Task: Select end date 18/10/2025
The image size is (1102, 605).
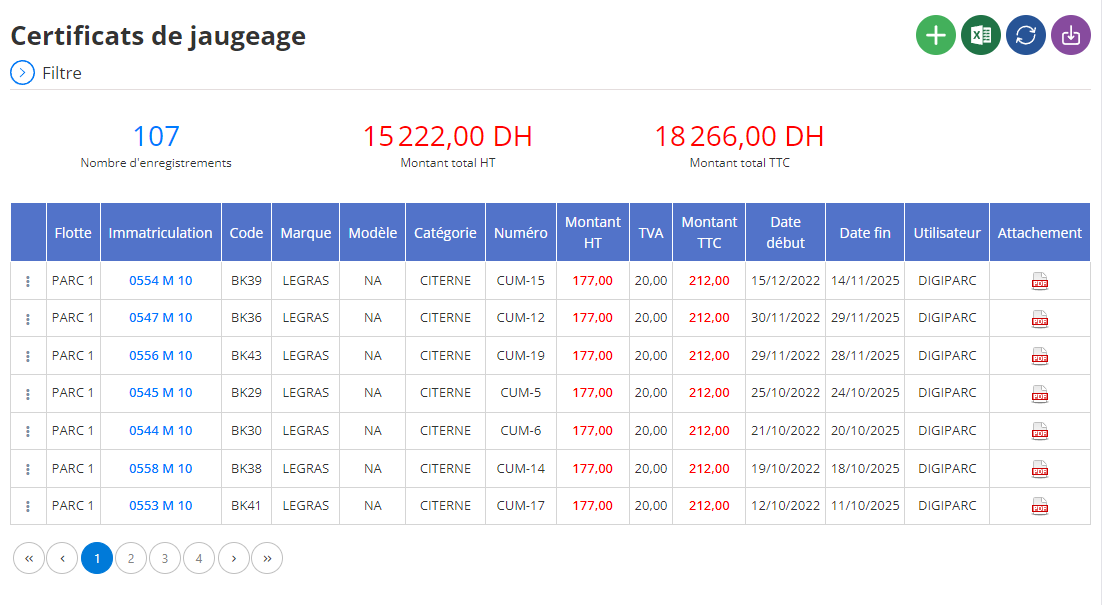Action: point(865,469)
